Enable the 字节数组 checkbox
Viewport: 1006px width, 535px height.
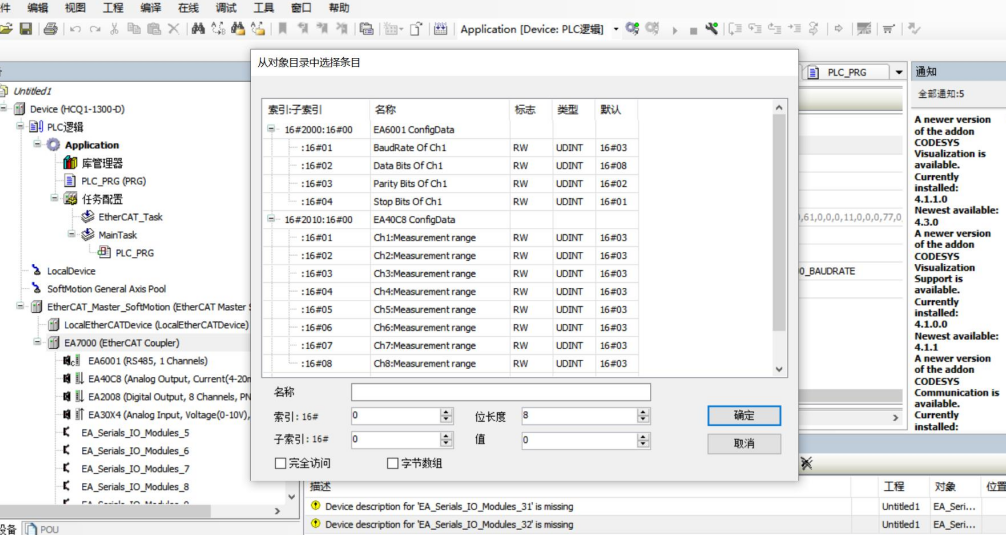point(393,463)
